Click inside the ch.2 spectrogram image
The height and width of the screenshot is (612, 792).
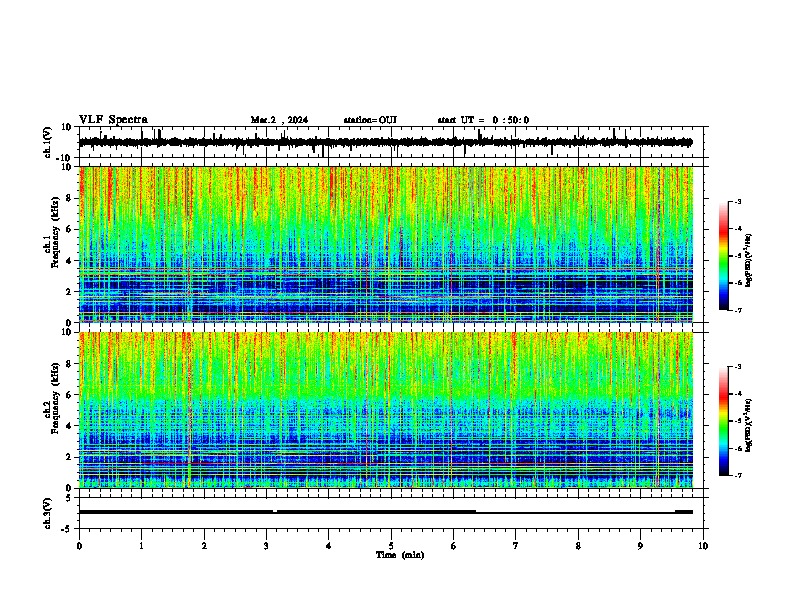(x=386, y=410)
